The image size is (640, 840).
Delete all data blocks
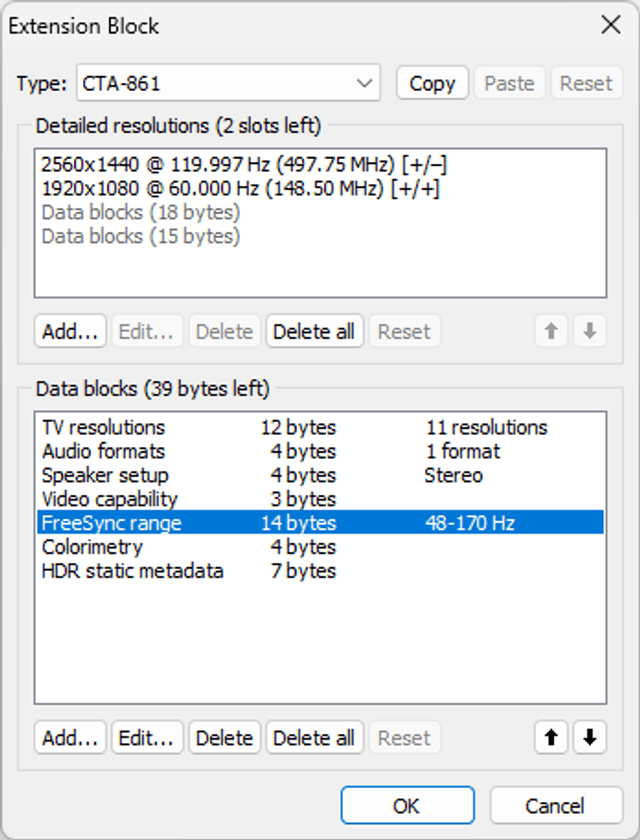(x=314, y=737)
